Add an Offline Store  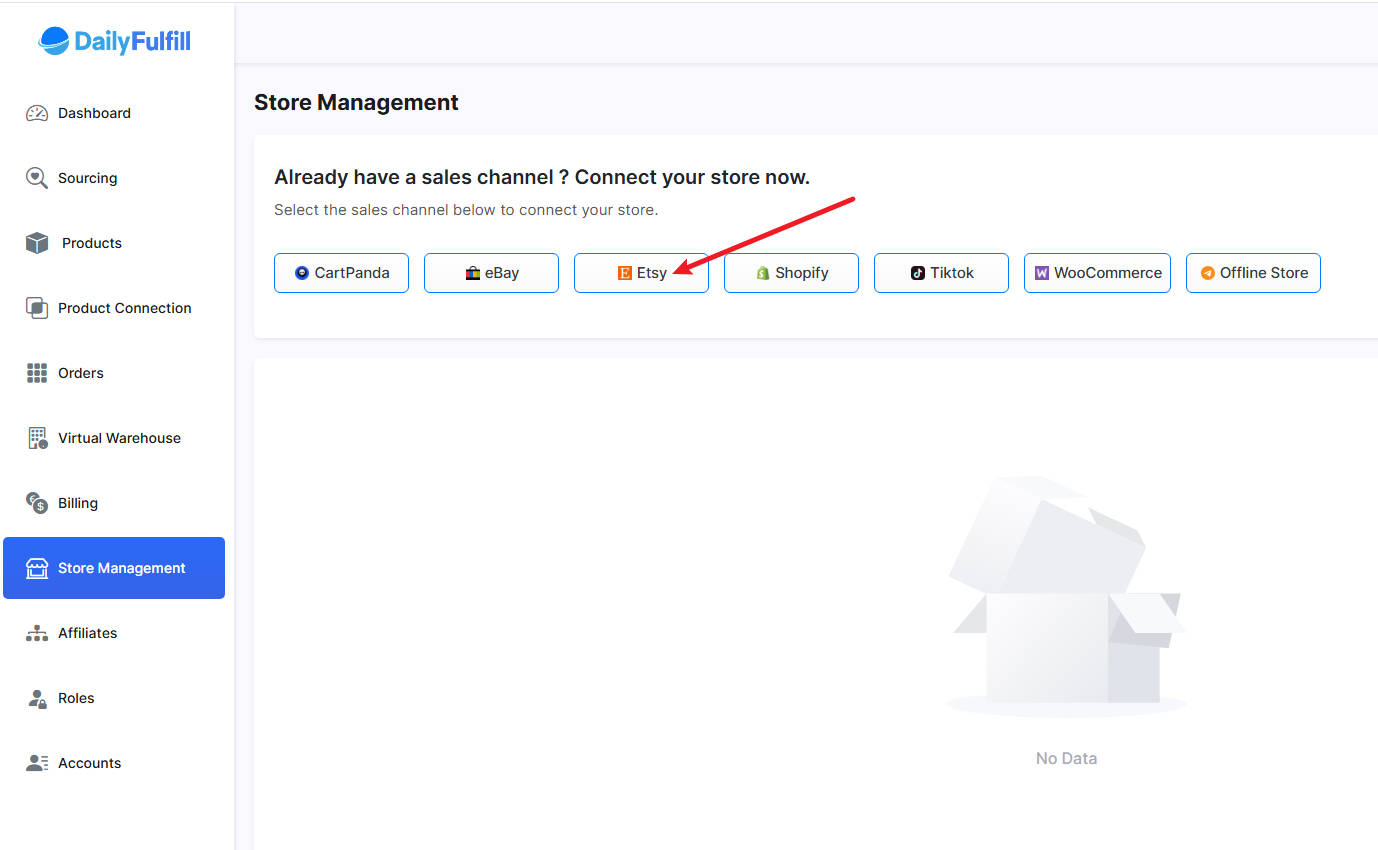pos(1253,273)
